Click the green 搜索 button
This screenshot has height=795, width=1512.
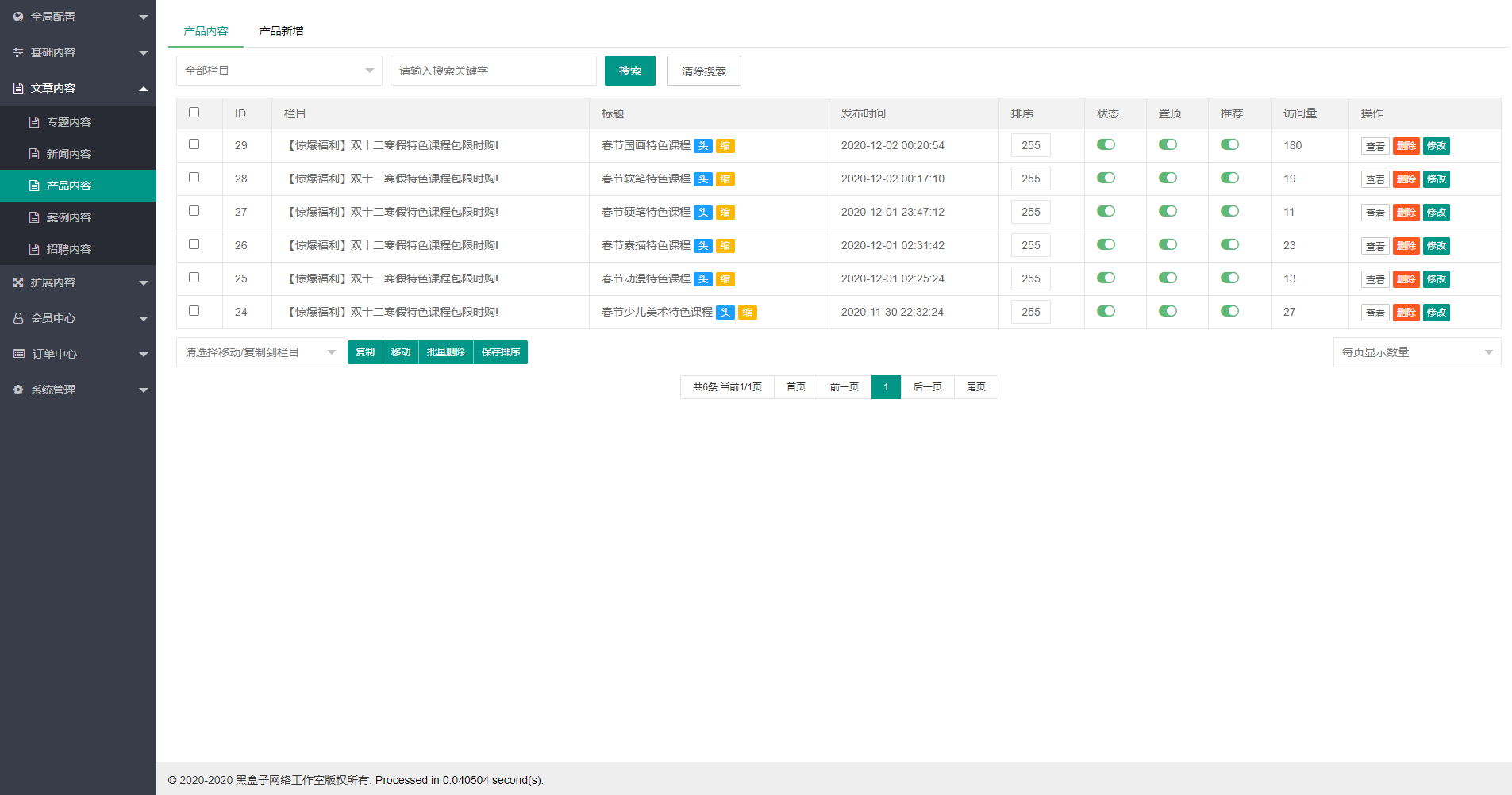[x=630, y=71]
